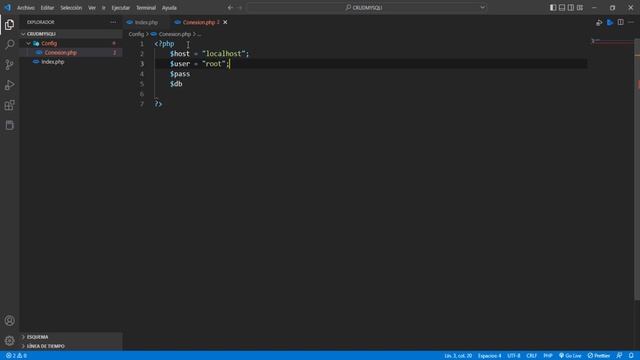This screenshot has width=640, height=360.
Task: Open the errors and warnings status indicator
Action: (16, 356)
